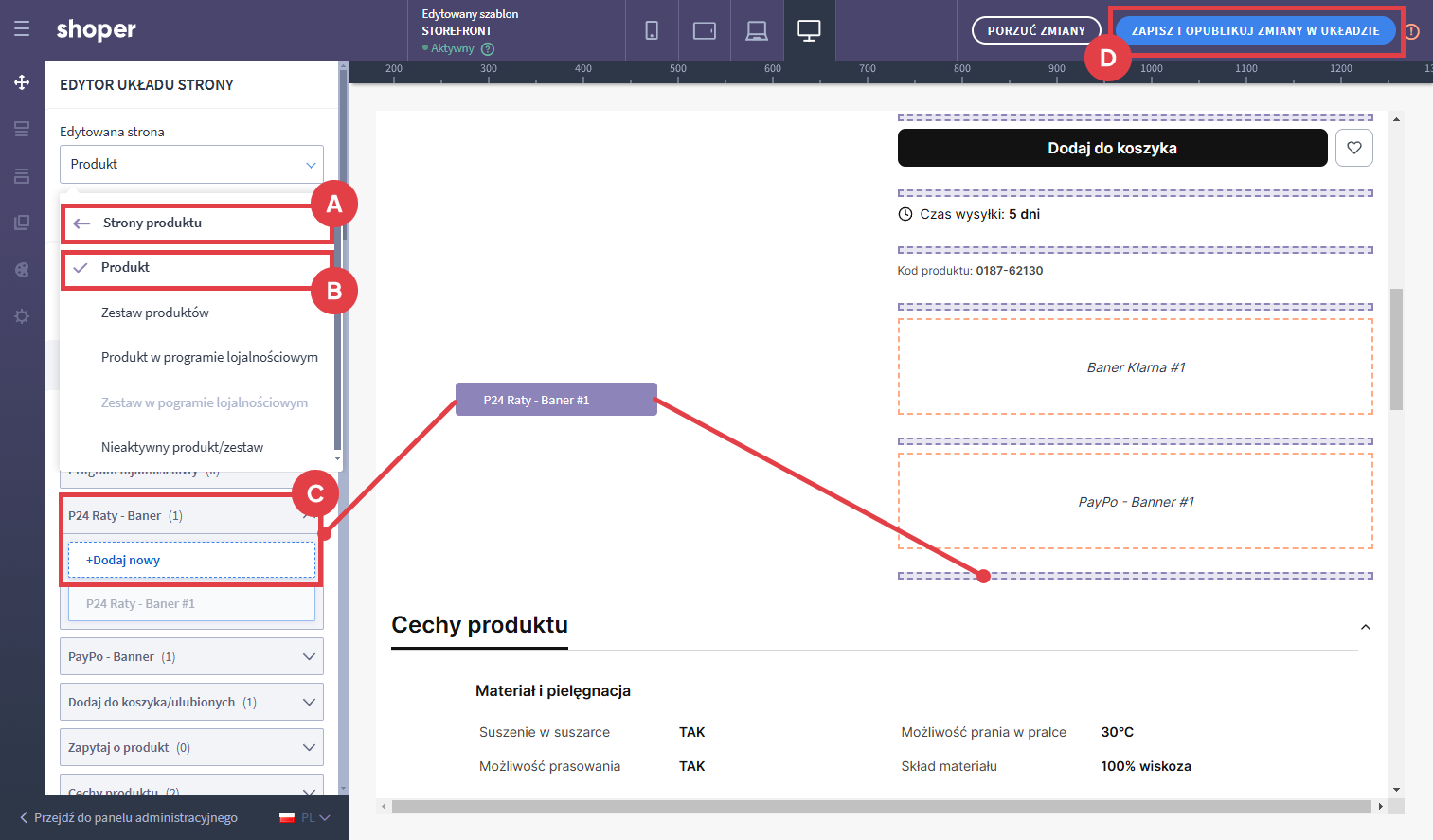Click the Porzuć zmiany button

(1035, 30)
